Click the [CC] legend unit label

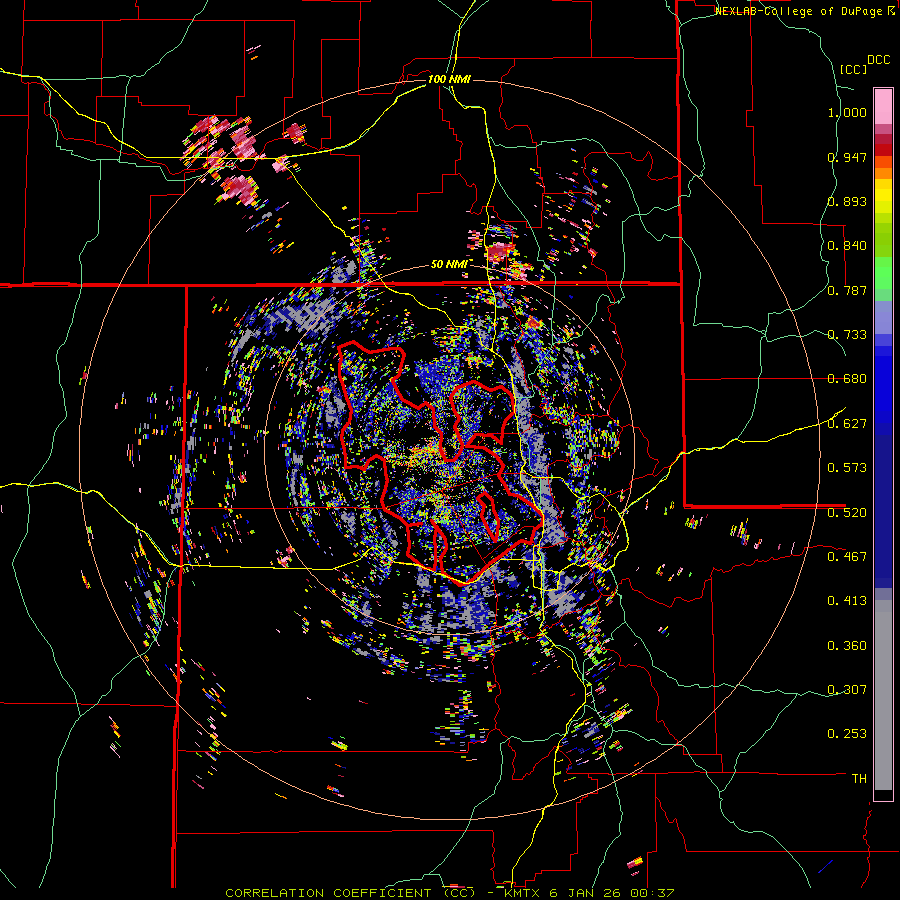pos(853,69)
